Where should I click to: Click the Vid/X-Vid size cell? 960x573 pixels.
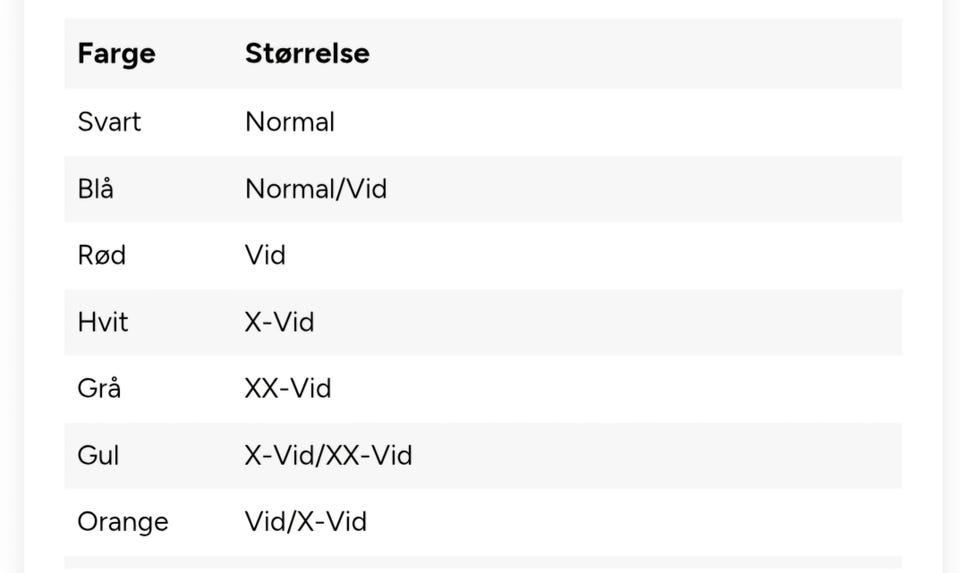306,522
